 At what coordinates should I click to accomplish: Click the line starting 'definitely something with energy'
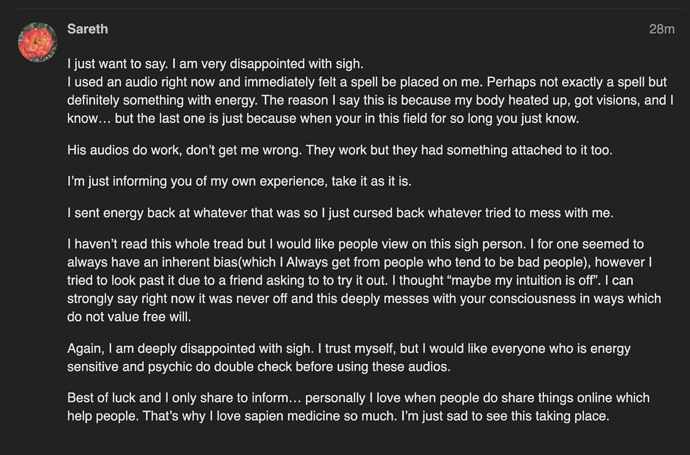[x=370, y=100]
